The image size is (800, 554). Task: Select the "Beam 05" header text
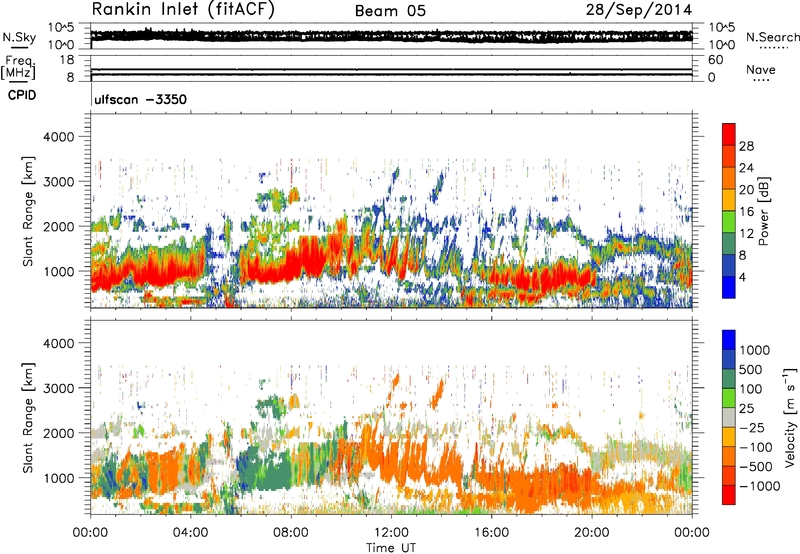[390, 11]
